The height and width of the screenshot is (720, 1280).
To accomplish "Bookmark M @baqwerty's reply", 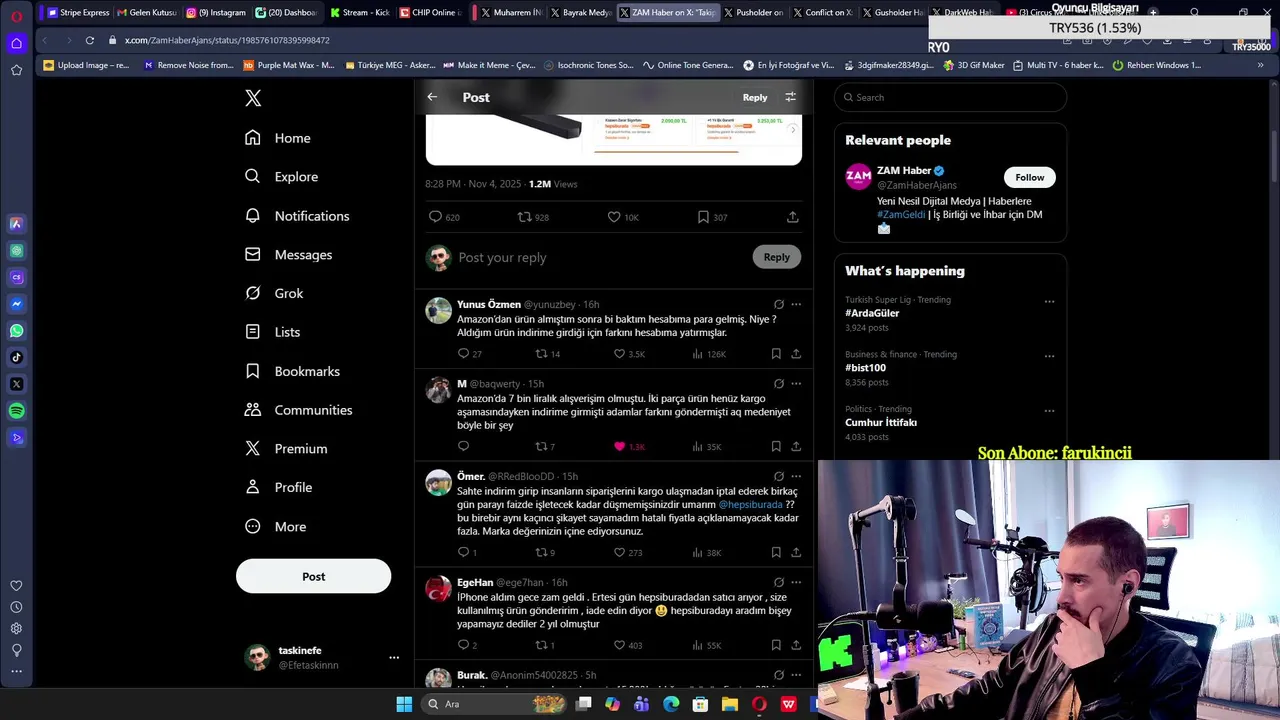I will pos(775,446).
